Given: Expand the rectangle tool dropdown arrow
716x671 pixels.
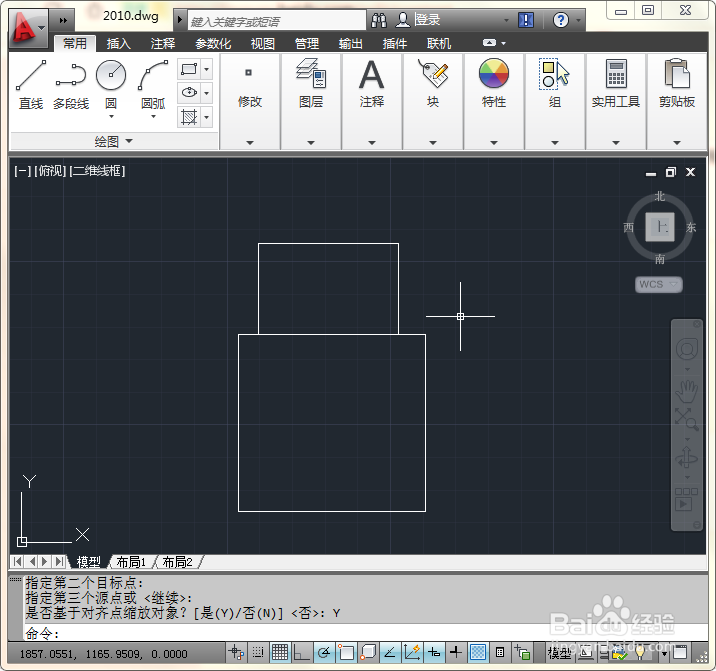Looking at the screenshot, I should pyautogui.click(x=206, y=69).
